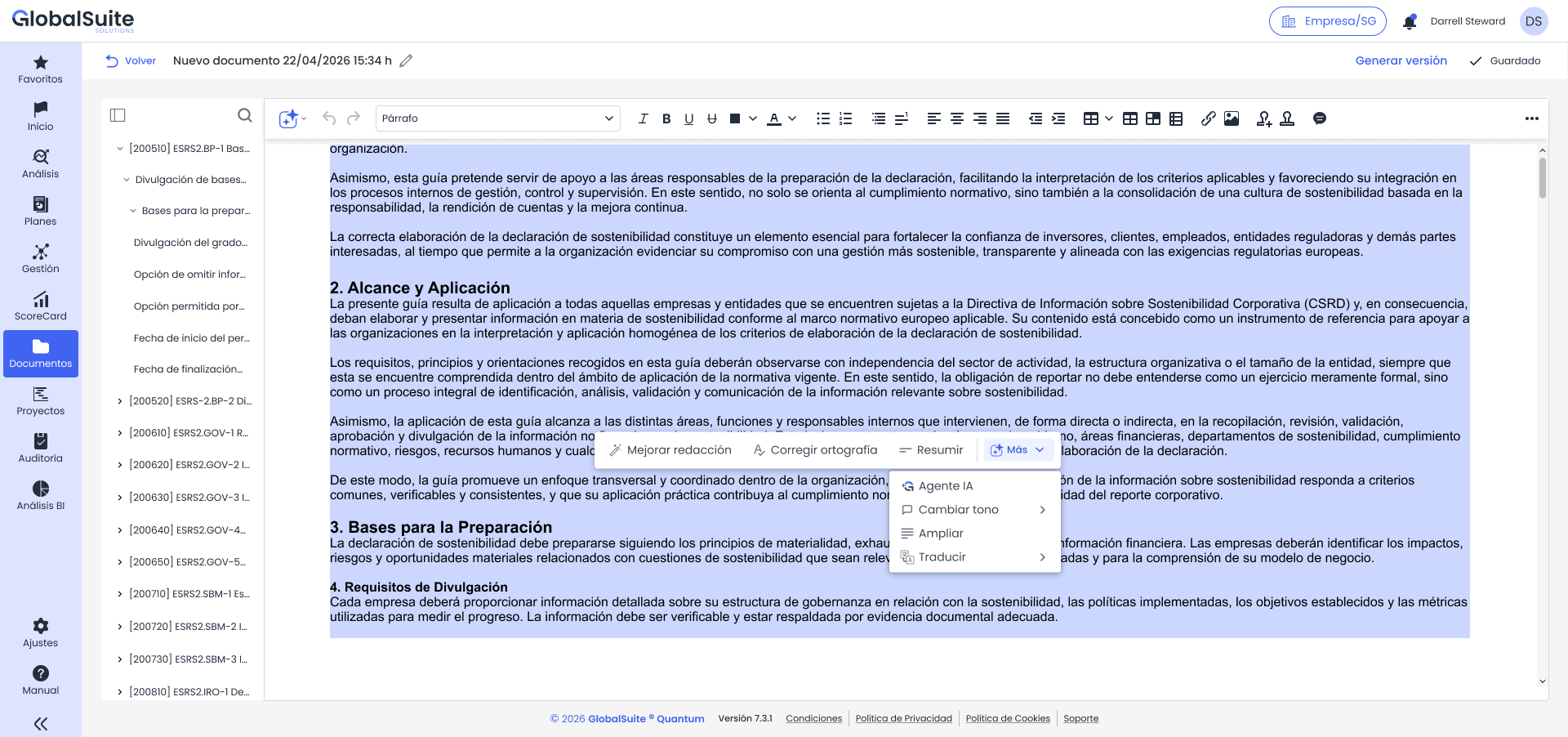Decrease paragraph indent
Viewport: 1568px width, 737px height.
[x=1036, y=118]
